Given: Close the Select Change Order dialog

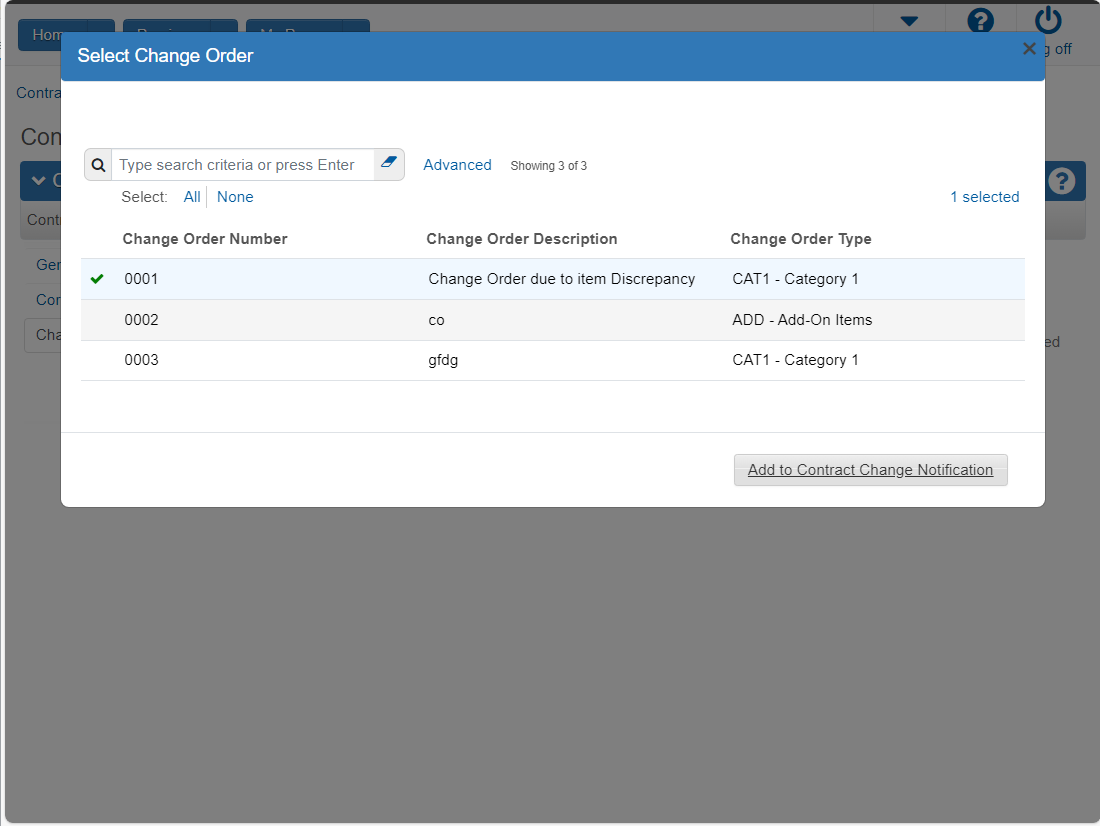Looking at the screenshot, I should point(1029,48).
